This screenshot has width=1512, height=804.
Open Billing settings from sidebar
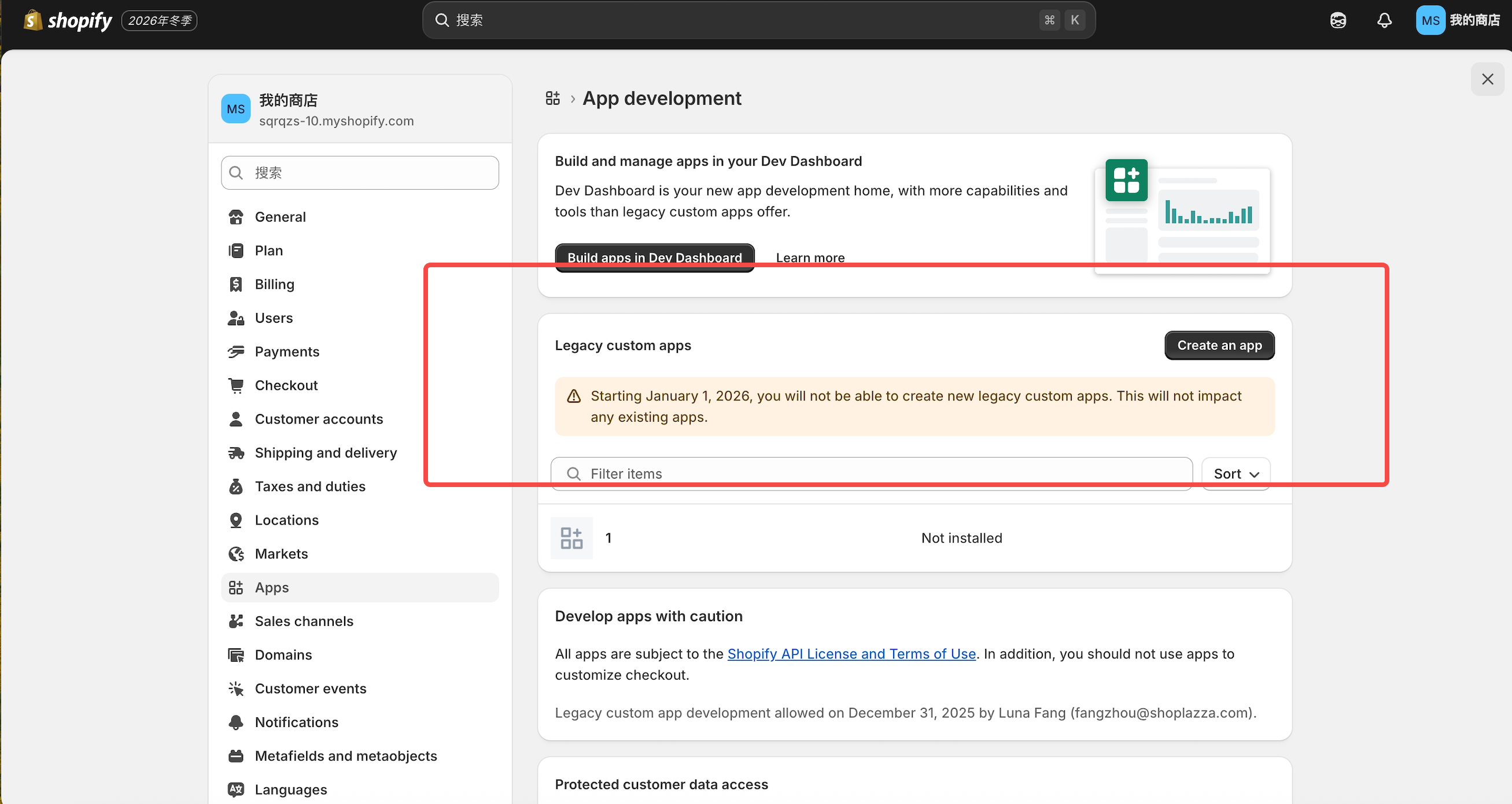pyautogui.click(x=274, y=285)
